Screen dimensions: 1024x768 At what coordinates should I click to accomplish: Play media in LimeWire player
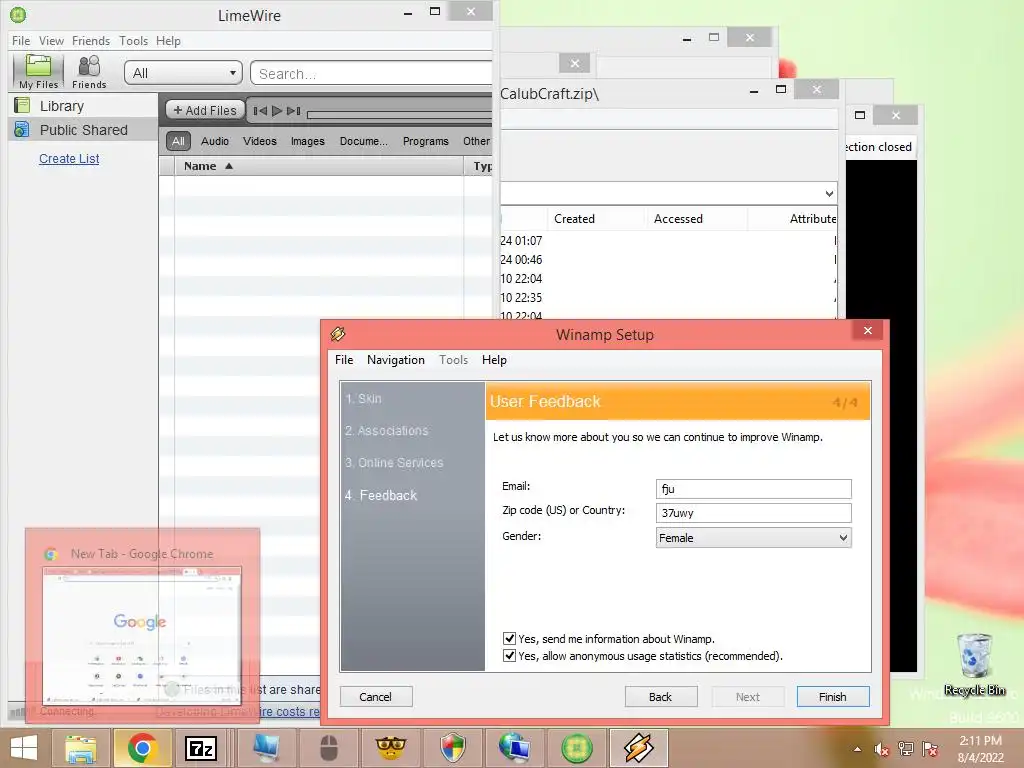pyautogui.click(x=277, y=111)
